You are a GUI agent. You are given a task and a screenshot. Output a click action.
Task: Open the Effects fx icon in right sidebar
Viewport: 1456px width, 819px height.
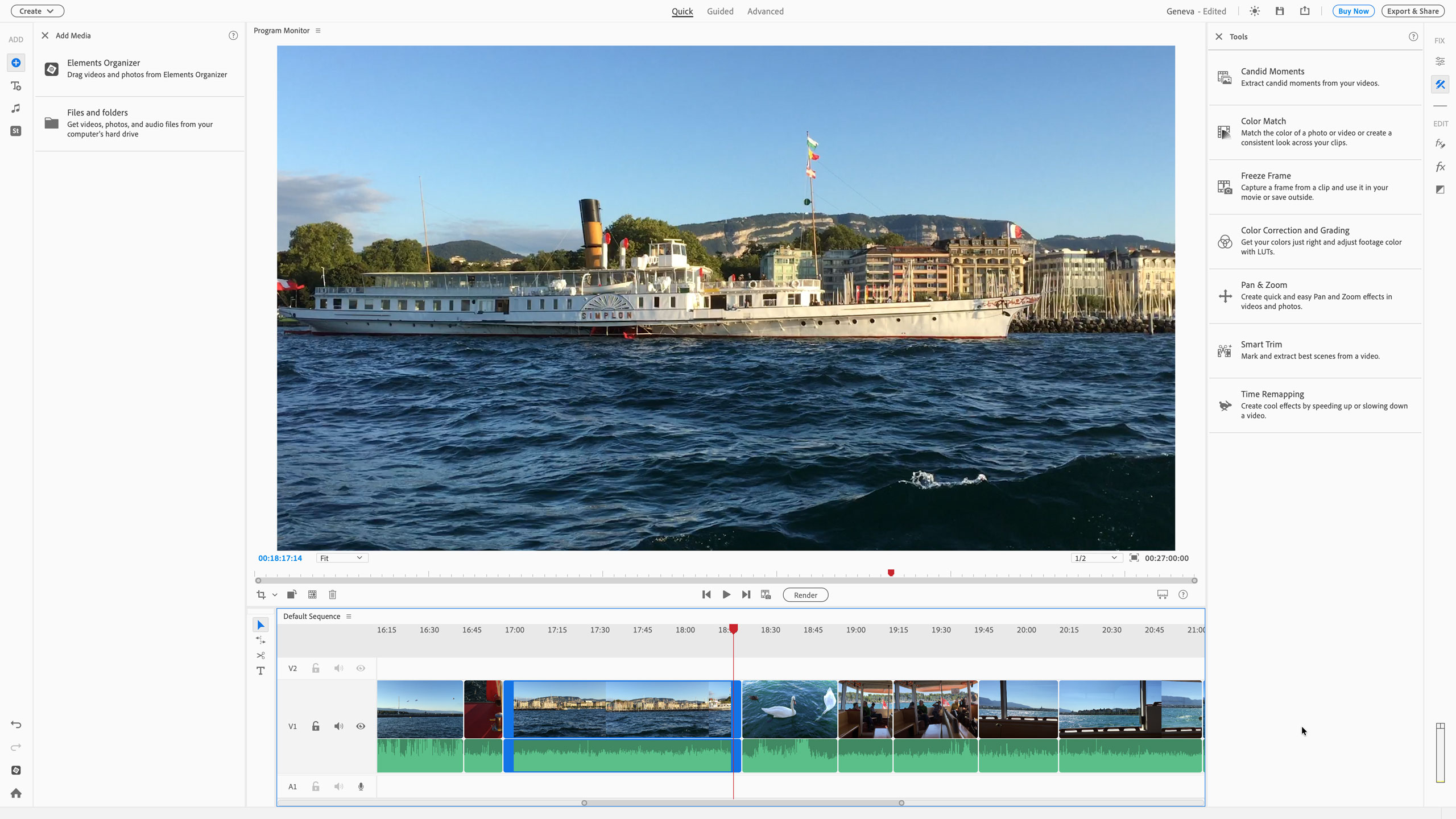coord(1440,167)
